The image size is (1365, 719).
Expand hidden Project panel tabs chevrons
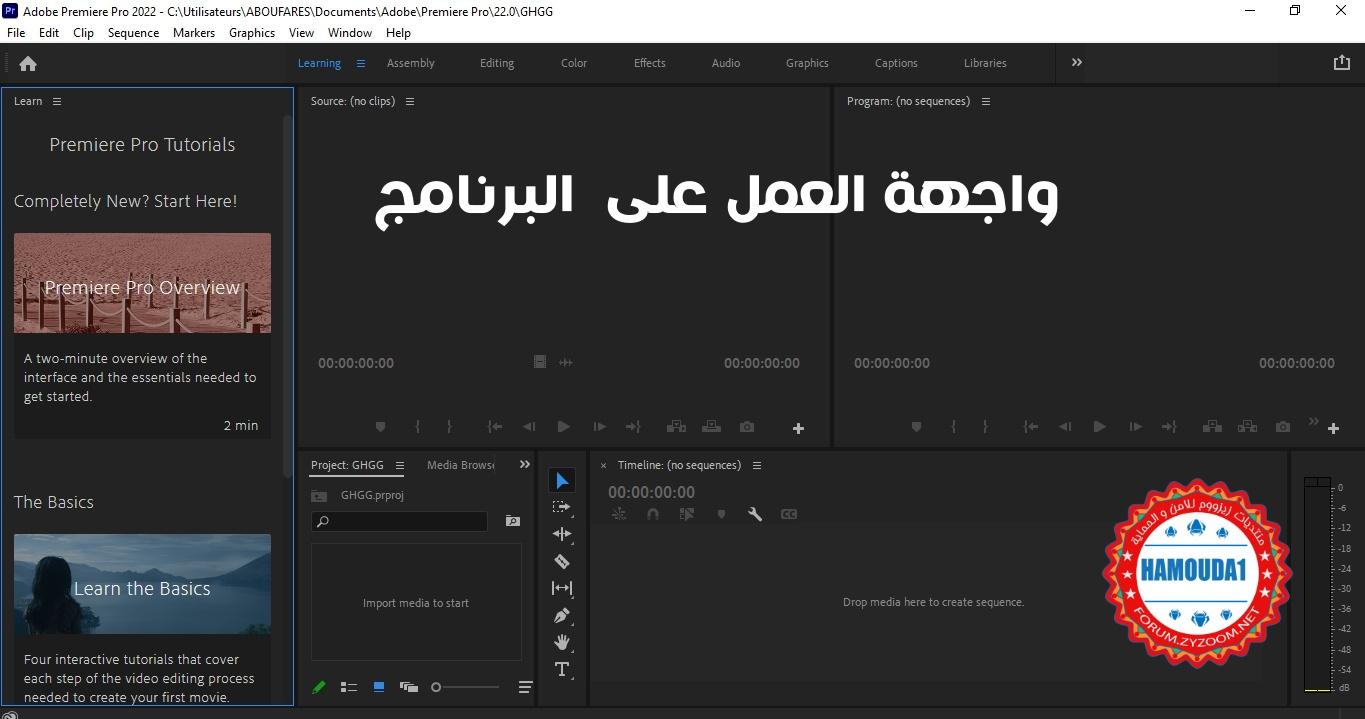coord(525,464)
